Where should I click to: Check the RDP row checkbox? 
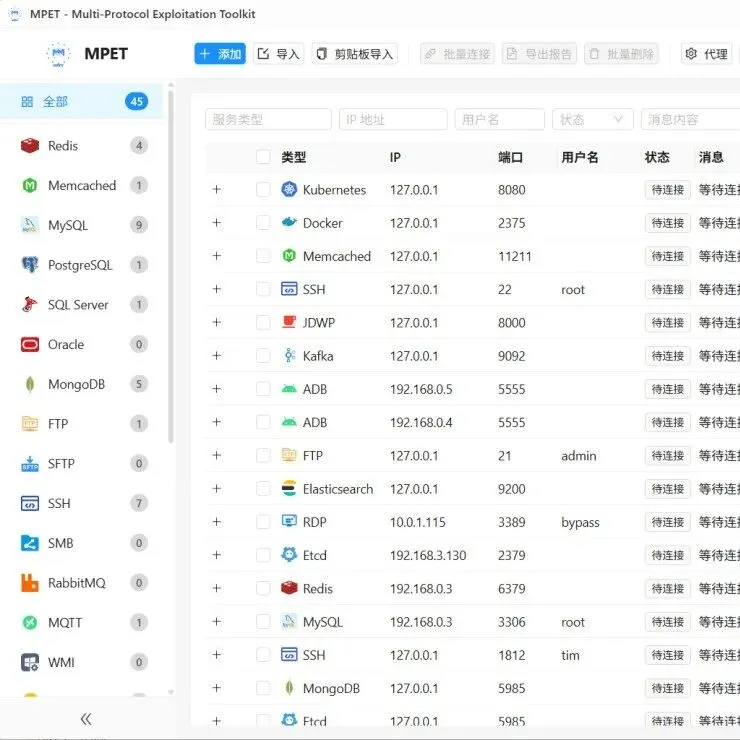coord(263,522)
